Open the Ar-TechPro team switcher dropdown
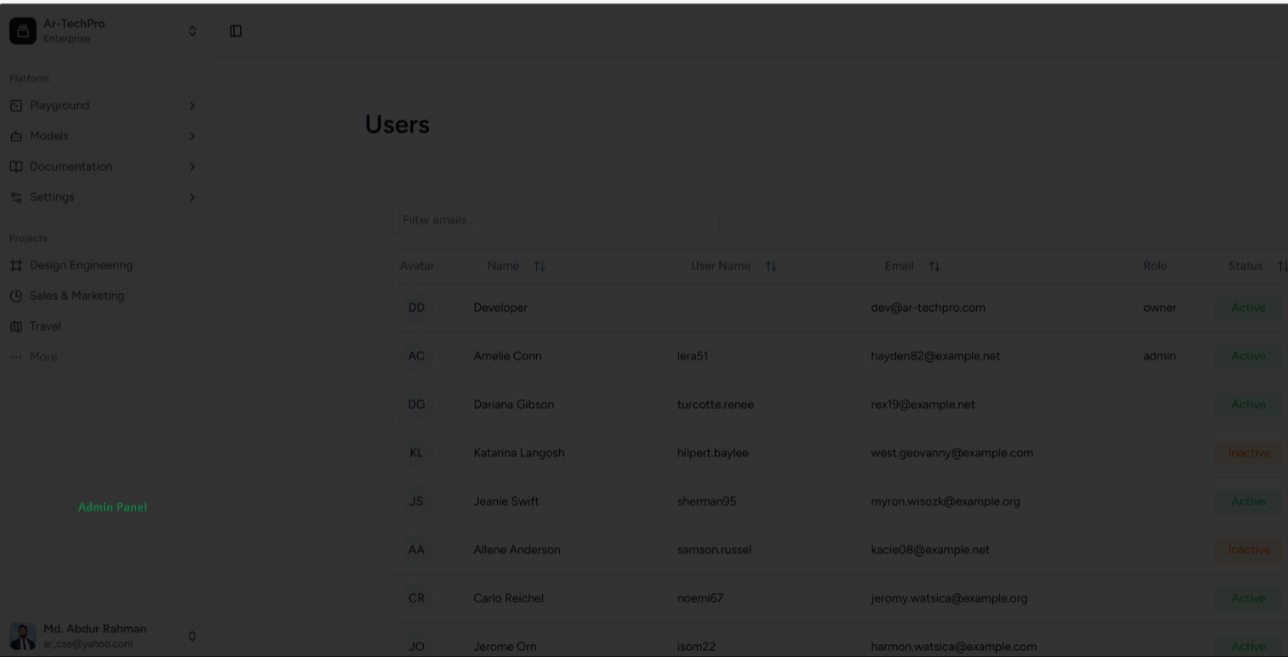1288x657 pixels. pyautogui.click(x=192, y=31)
